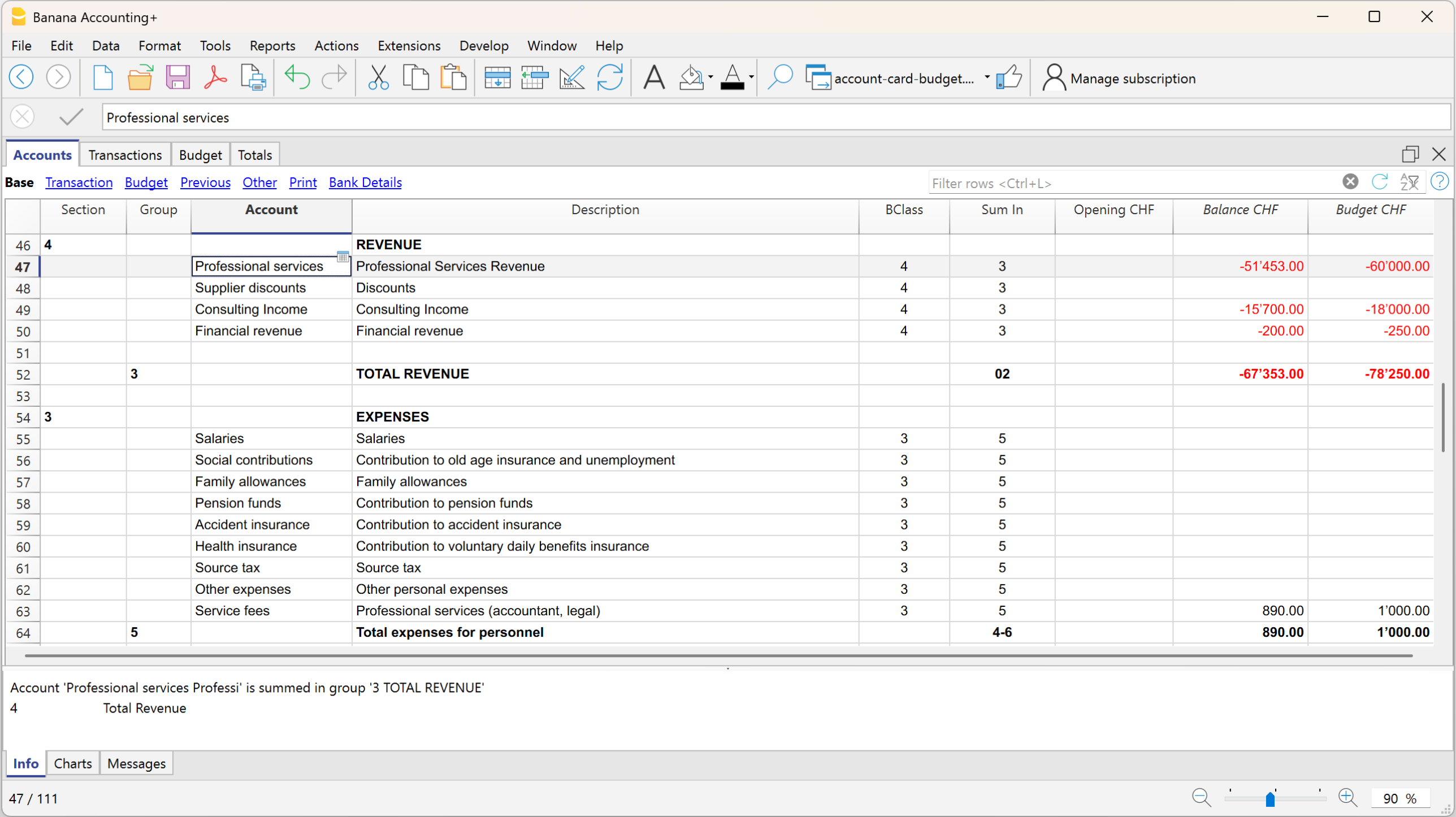Switch to the Transactions tab

pos(125,155)
